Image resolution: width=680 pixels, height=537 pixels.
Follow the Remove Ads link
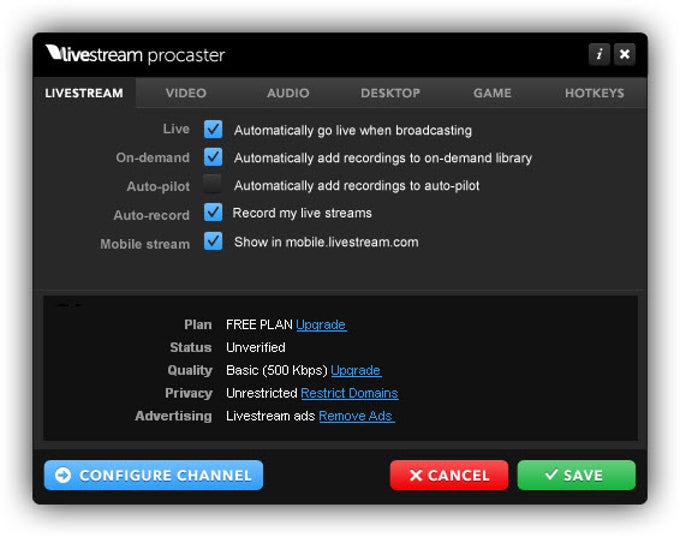point(356,416)
